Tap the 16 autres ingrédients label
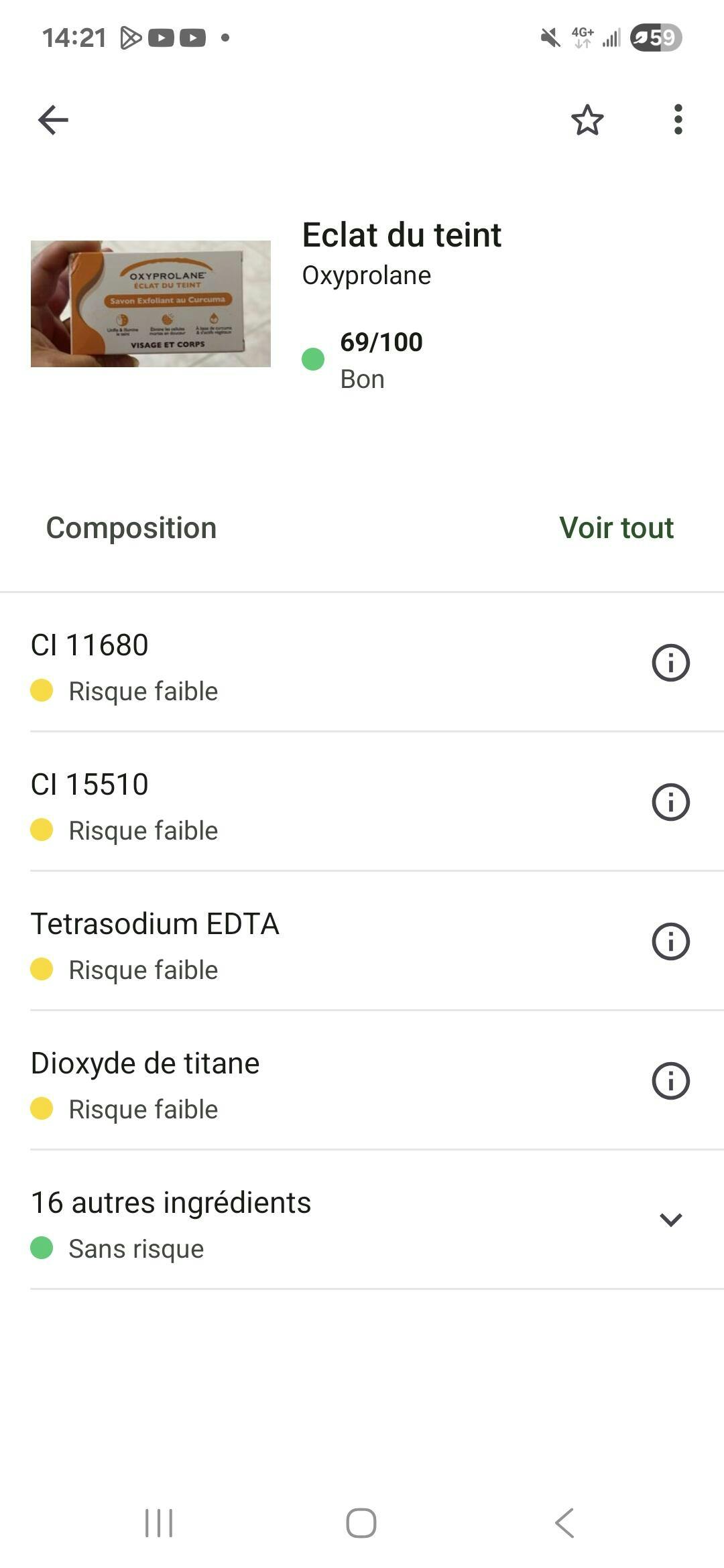The width and height of the screenshot is (724, 1568). [171, 1203]
